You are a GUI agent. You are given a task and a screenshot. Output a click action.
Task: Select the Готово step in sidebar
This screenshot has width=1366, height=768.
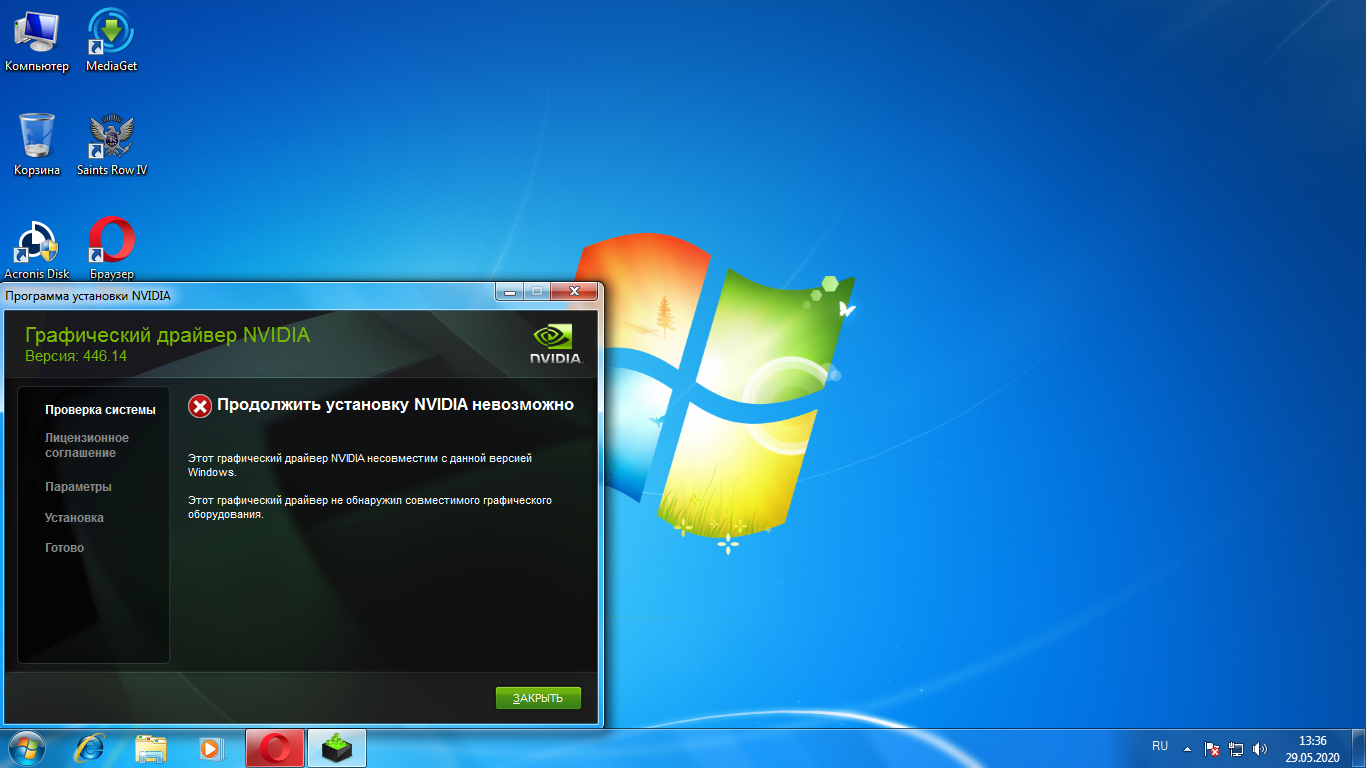click(x=64, y=548)
